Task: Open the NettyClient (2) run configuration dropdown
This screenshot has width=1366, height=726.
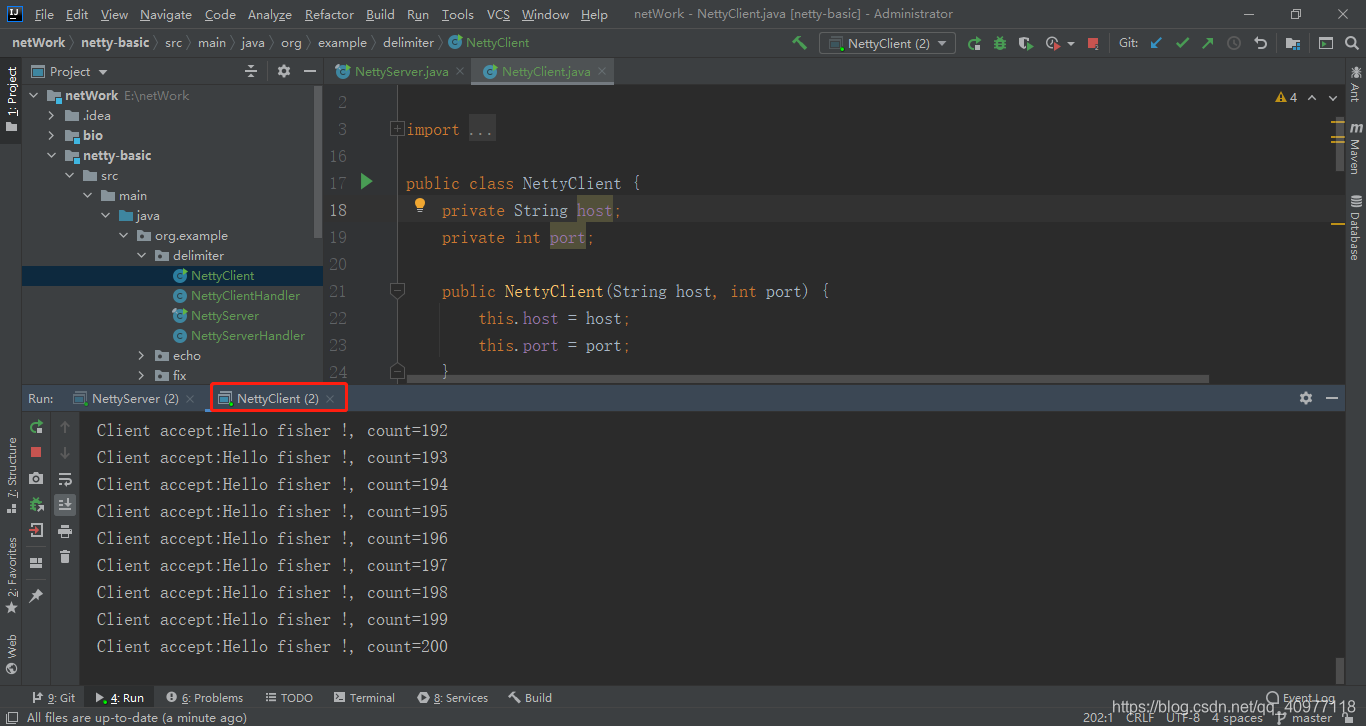Action: click(x=887, y=43)
